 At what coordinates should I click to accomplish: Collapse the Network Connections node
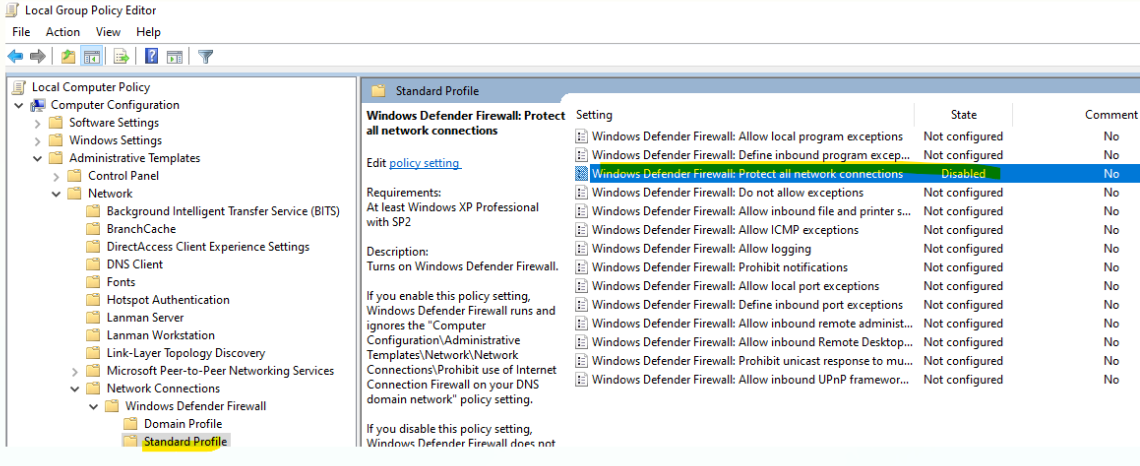coord(75,388)
